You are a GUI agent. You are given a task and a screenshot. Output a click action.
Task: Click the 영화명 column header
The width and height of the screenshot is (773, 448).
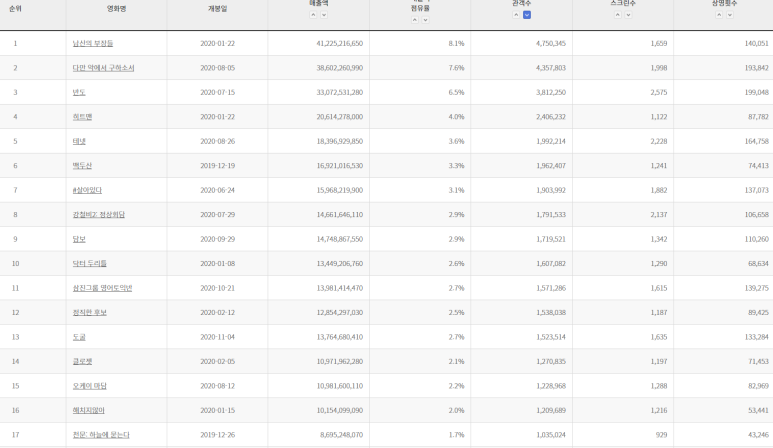[x=116, y=9]
